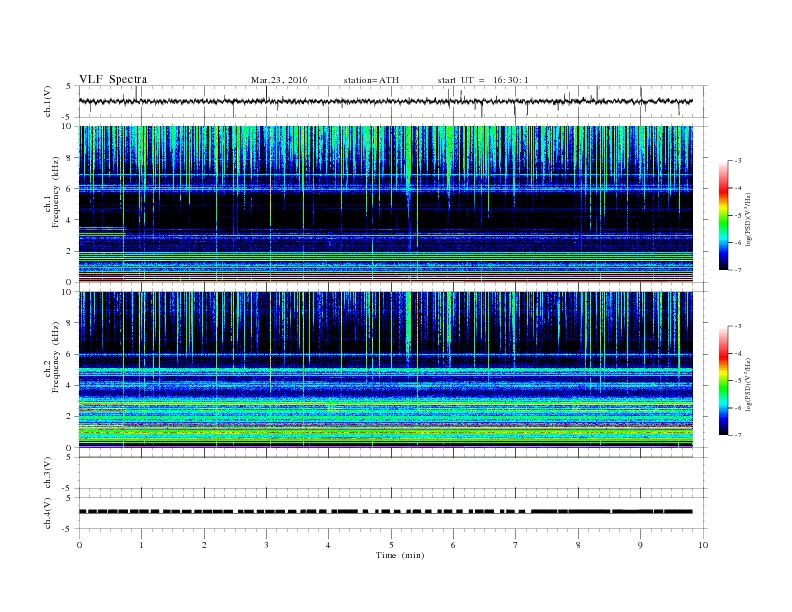
Task: Pick the ch.1 spectrogram color bar
Action: (723, 216)
